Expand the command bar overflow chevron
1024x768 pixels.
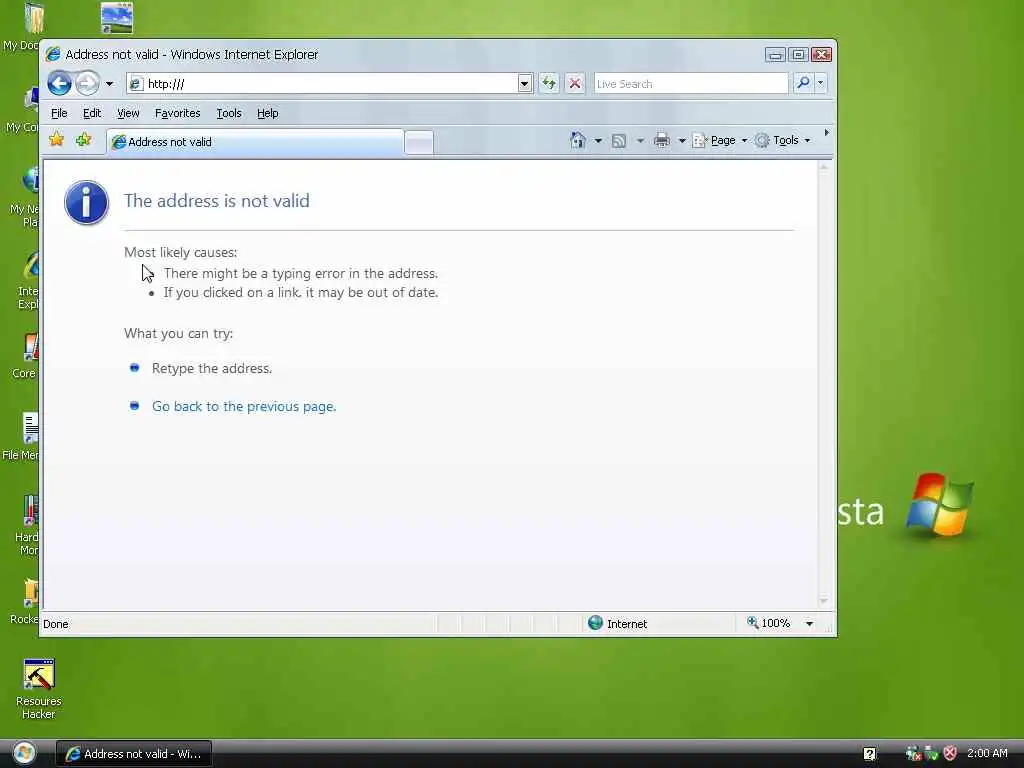pyautogui.click(x=826, y=133)
